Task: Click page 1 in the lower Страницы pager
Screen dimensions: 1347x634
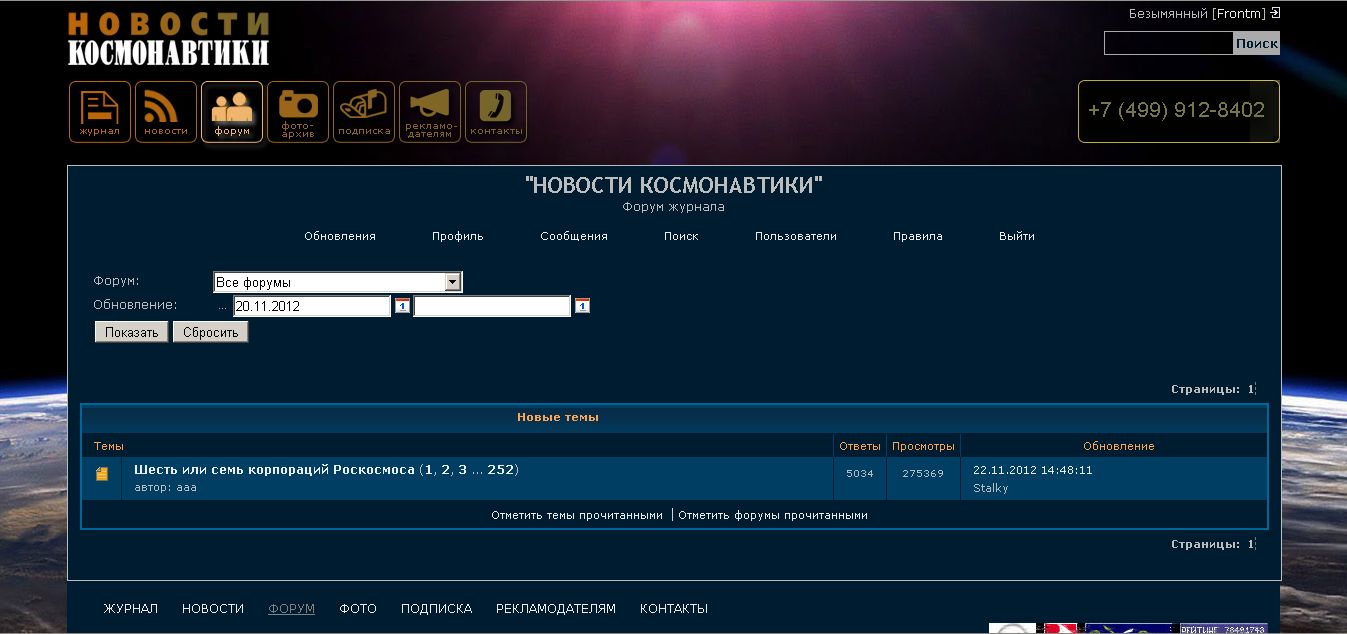Action: tap(1250, 544)
